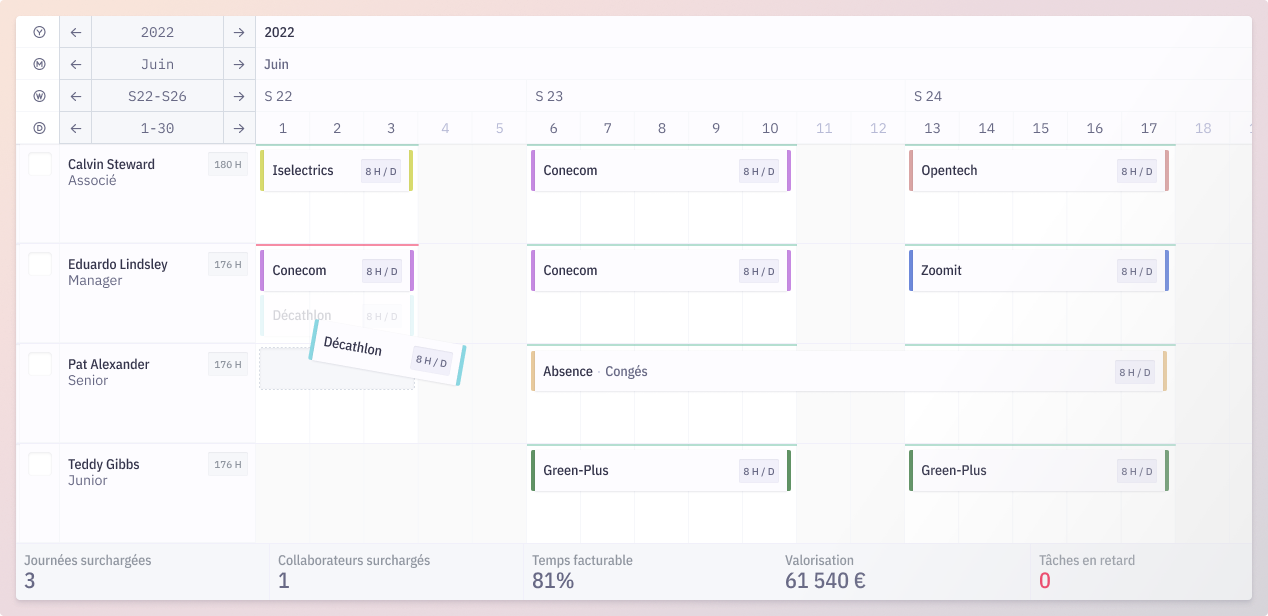Open the S22-S26 week range selector
Screen dimensions: 1268x616
(x=157, y=96)
